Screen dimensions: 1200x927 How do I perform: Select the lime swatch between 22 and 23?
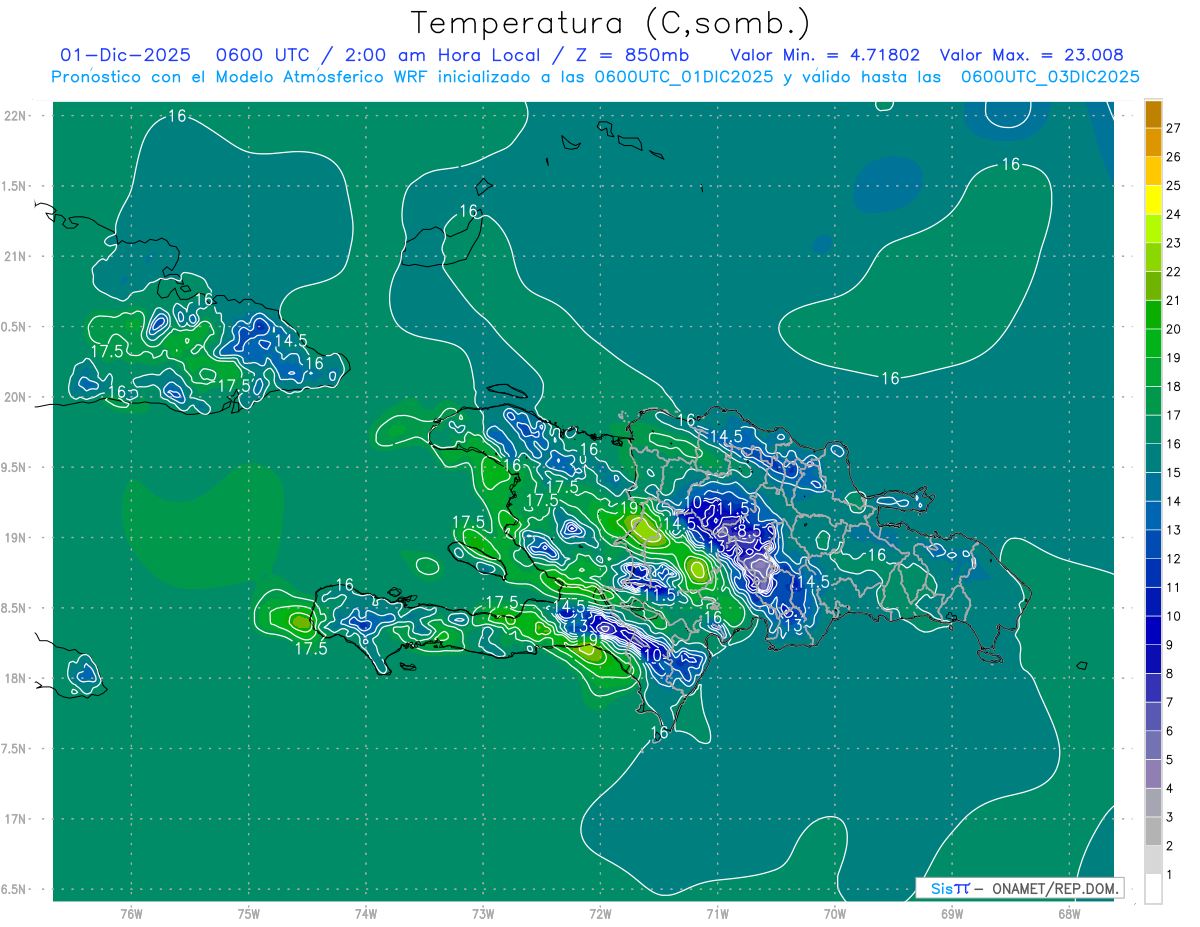pos(1153,258)
